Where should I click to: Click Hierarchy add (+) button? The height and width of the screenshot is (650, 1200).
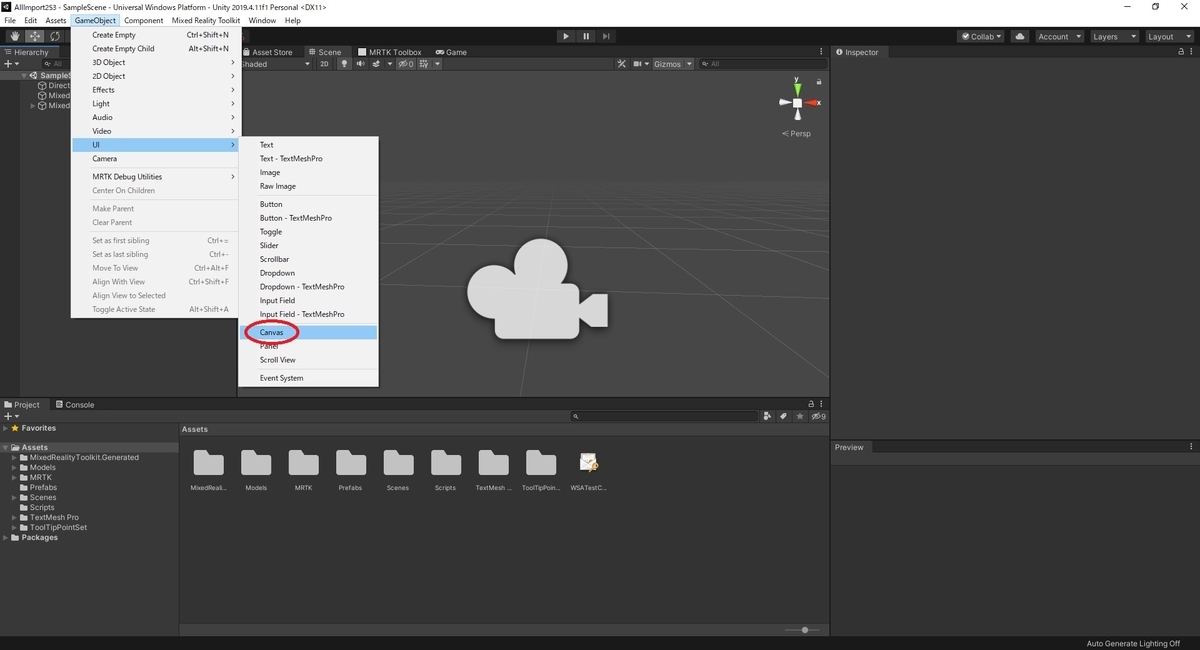pyautogui.click(x=11, y=64)
